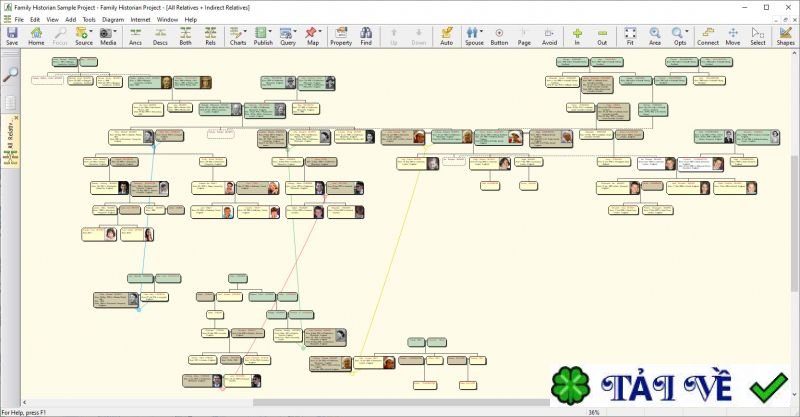Open the Internet menu
Screen dimensions: 800x417
[x=140, y=19]
